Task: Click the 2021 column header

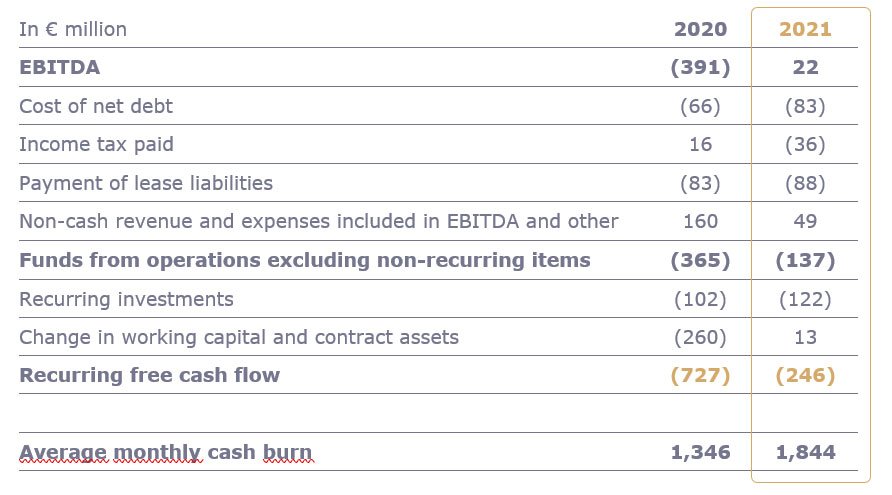Action: coord(805,29)
